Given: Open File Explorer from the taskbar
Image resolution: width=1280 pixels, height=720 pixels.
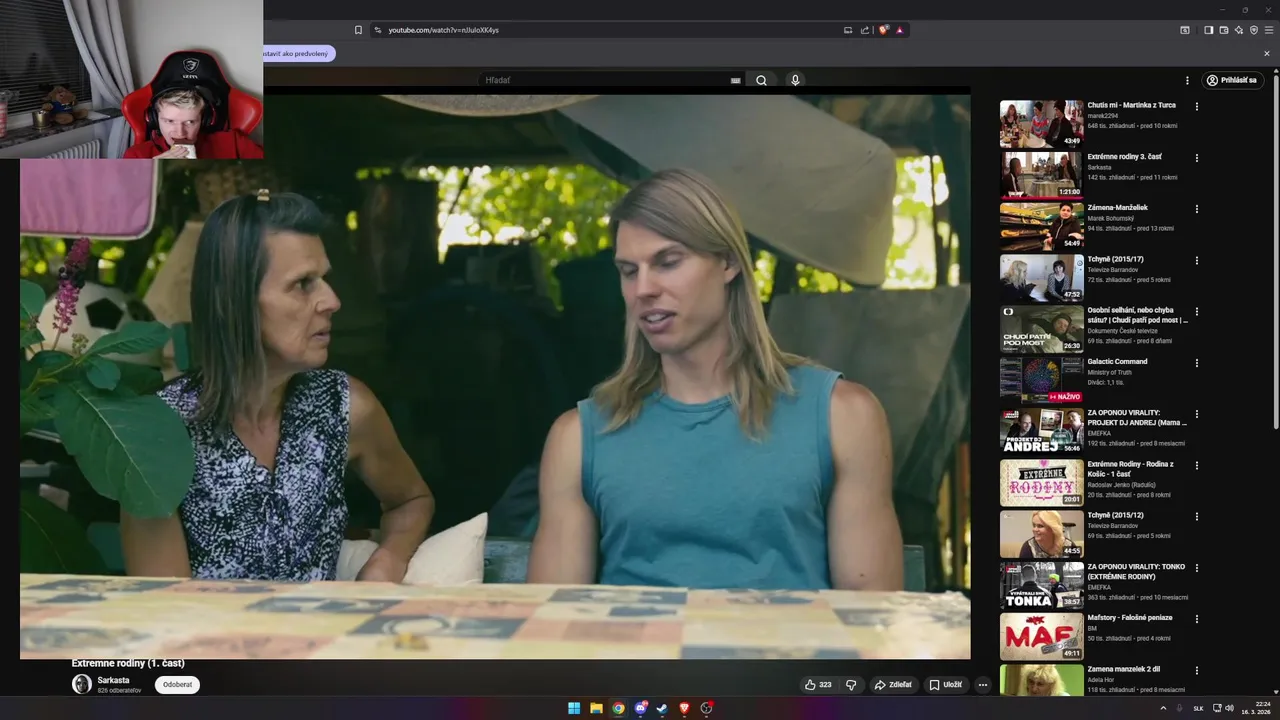Looking at the screenshot, I should coord(596,708).
